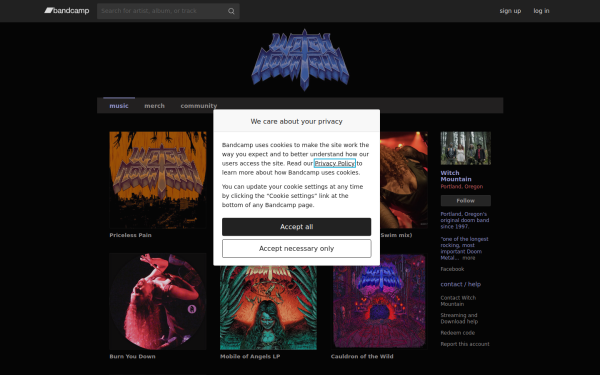Open the Cauldron of the Wild cover
This screenshot has height=375, width=600.
pyautogui.click(x=379, y=302)
